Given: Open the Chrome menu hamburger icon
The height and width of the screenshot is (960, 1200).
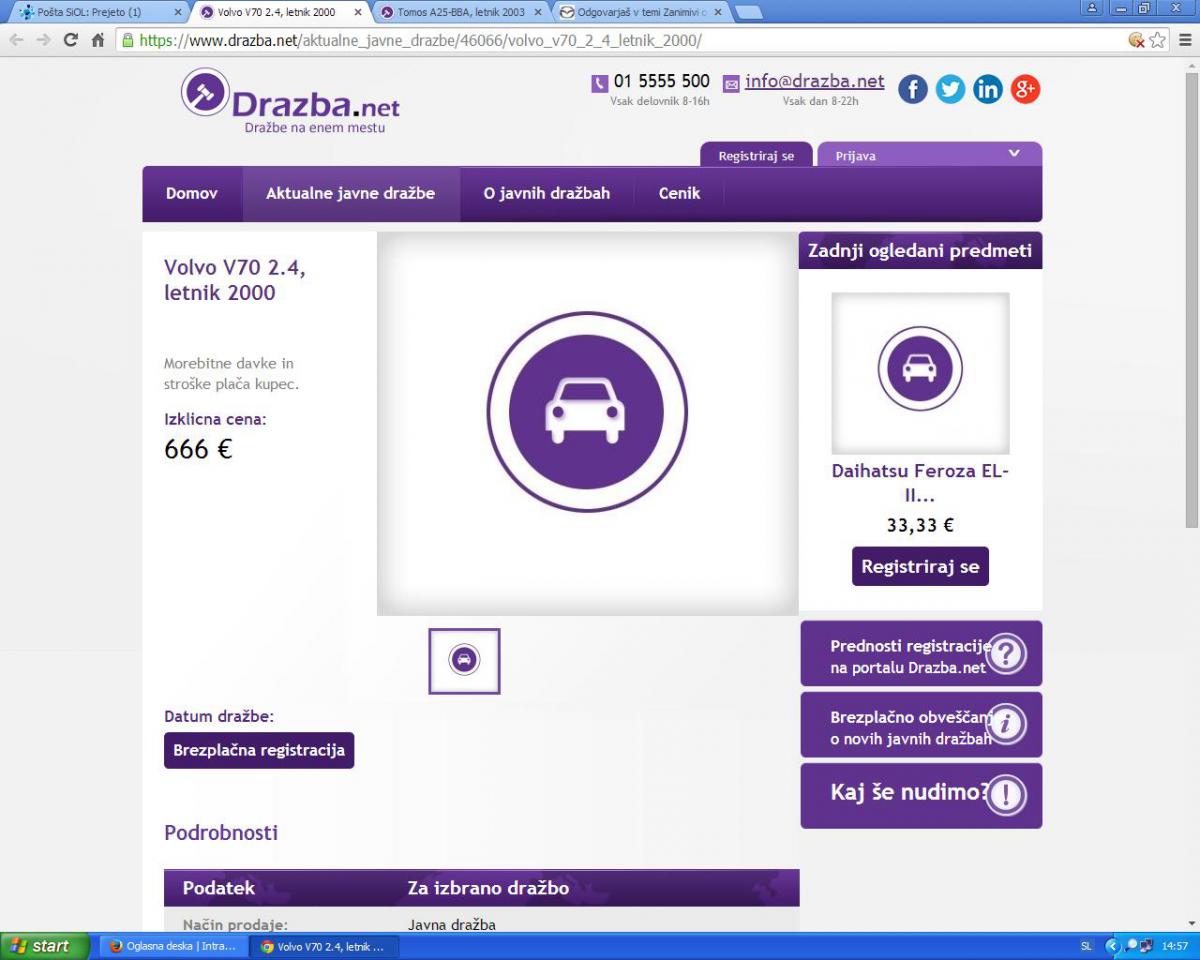Looking at the screenshot, I should point(1185,40).
